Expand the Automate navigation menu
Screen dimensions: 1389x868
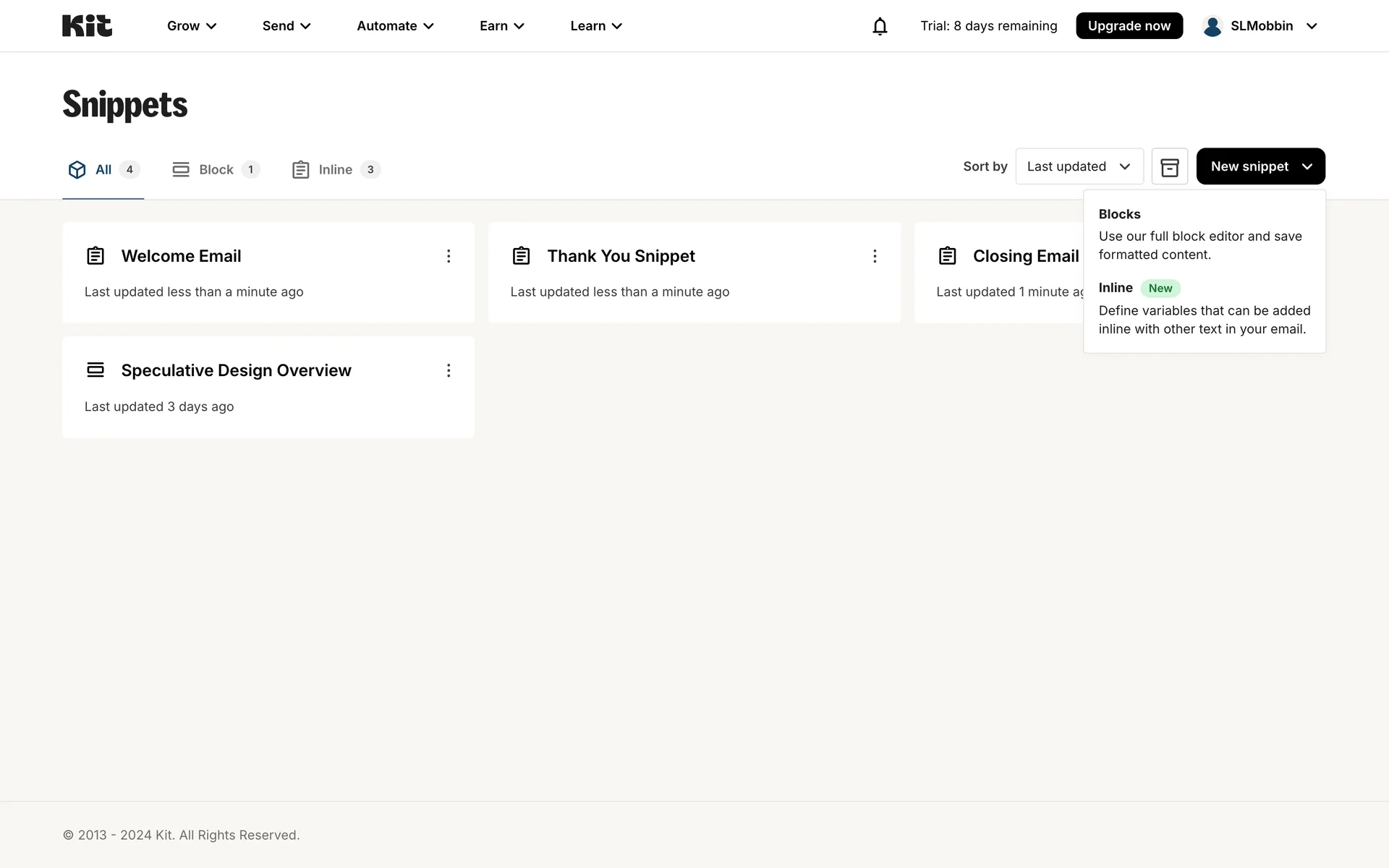point(395,26)
